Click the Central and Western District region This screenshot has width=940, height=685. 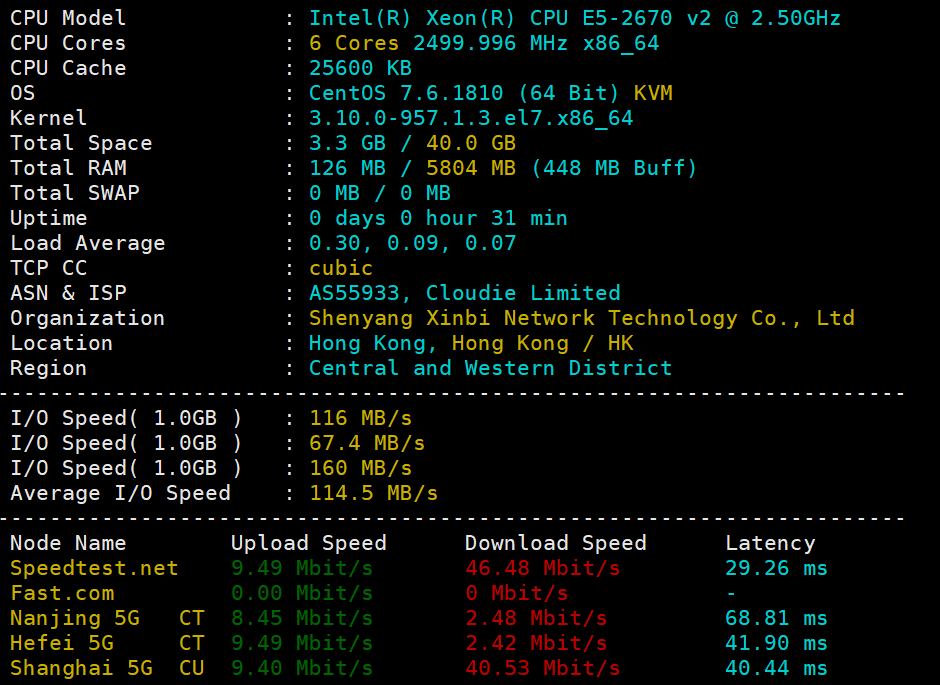(490, 368)
